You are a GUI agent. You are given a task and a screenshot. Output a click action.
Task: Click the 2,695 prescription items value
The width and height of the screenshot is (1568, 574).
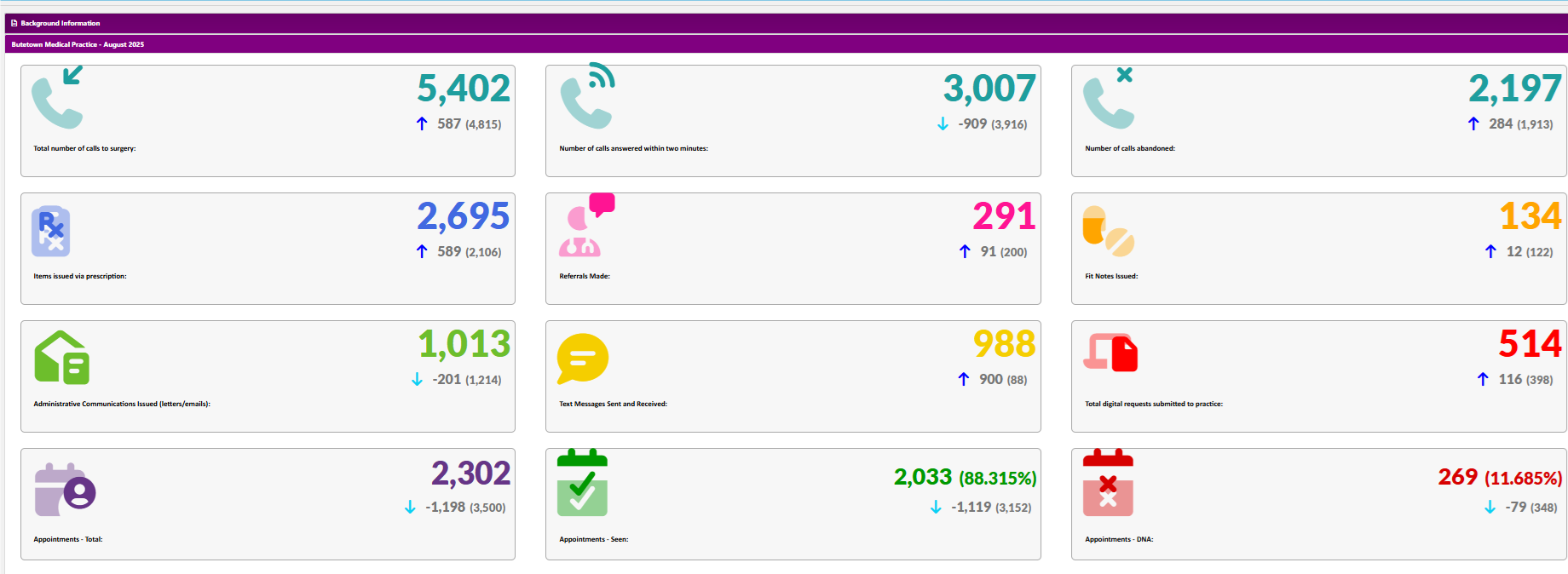[463, 216]
